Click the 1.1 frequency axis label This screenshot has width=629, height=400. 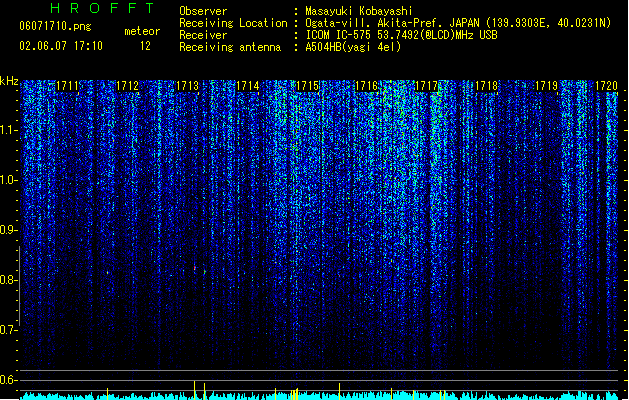coord(8,130)
